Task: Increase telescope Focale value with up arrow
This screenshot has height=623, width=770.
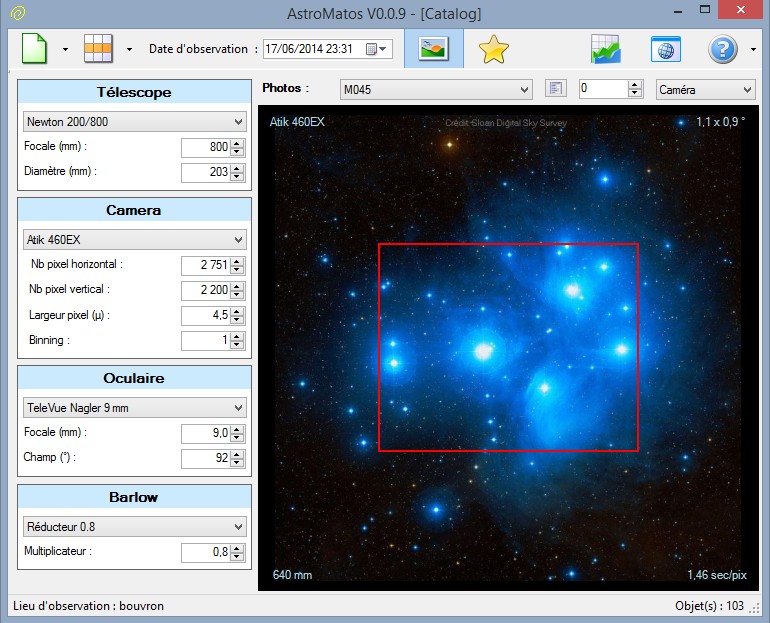Action: 237,143
